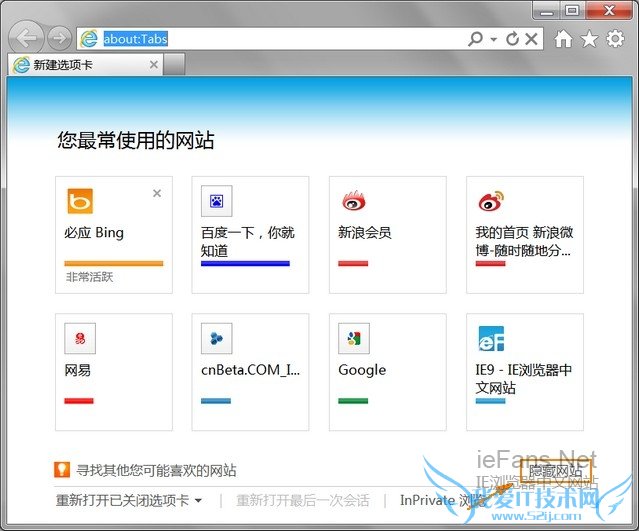Click the orange lightbulb suggestion icon

point(62,469)
